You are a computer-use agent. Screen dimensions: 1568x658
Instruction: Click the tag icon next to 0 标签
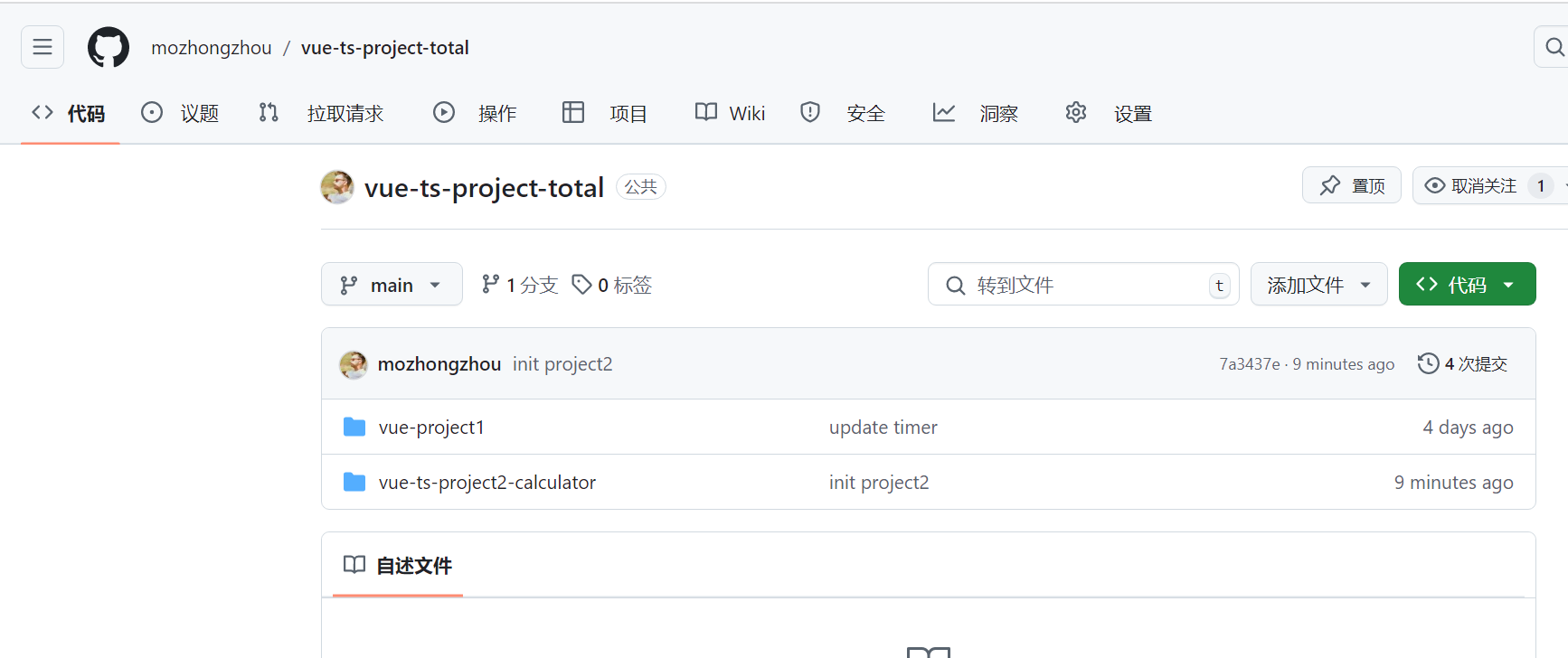pos(581,285)
